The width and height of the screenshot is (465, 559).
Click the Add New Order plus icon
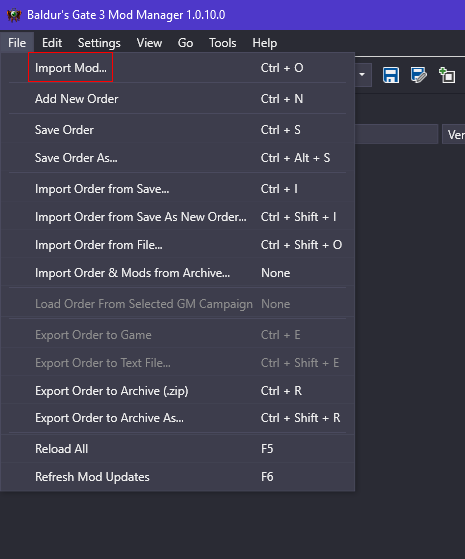pyautogui.click(x=447, y=75)
